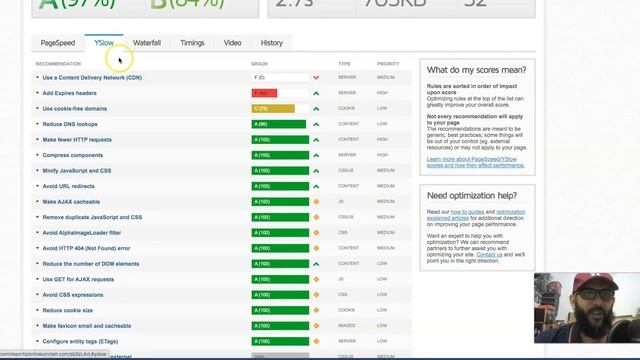Expand 'Use cookie-free domains' row arrow
This screenshot has width=640, height=360.
(37, 109)
